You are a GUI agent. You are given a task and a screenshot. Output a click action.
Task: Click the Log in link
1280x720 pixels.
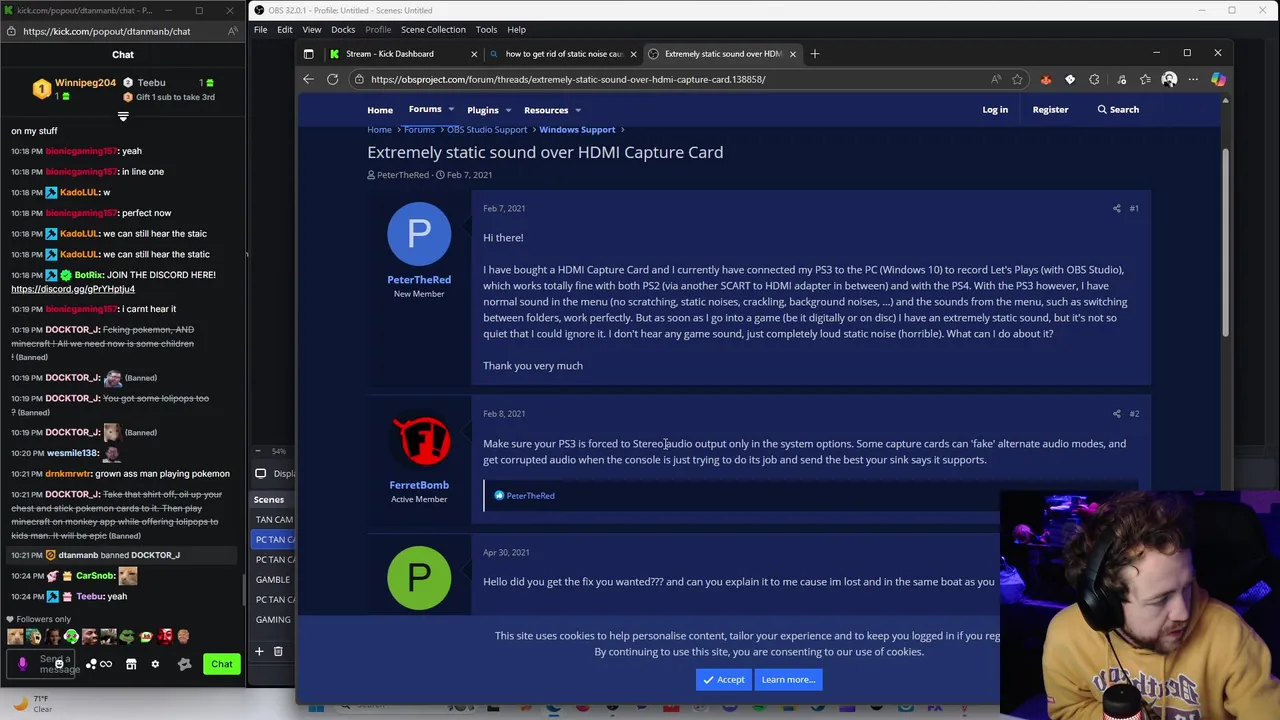click(x=995, y=109)
